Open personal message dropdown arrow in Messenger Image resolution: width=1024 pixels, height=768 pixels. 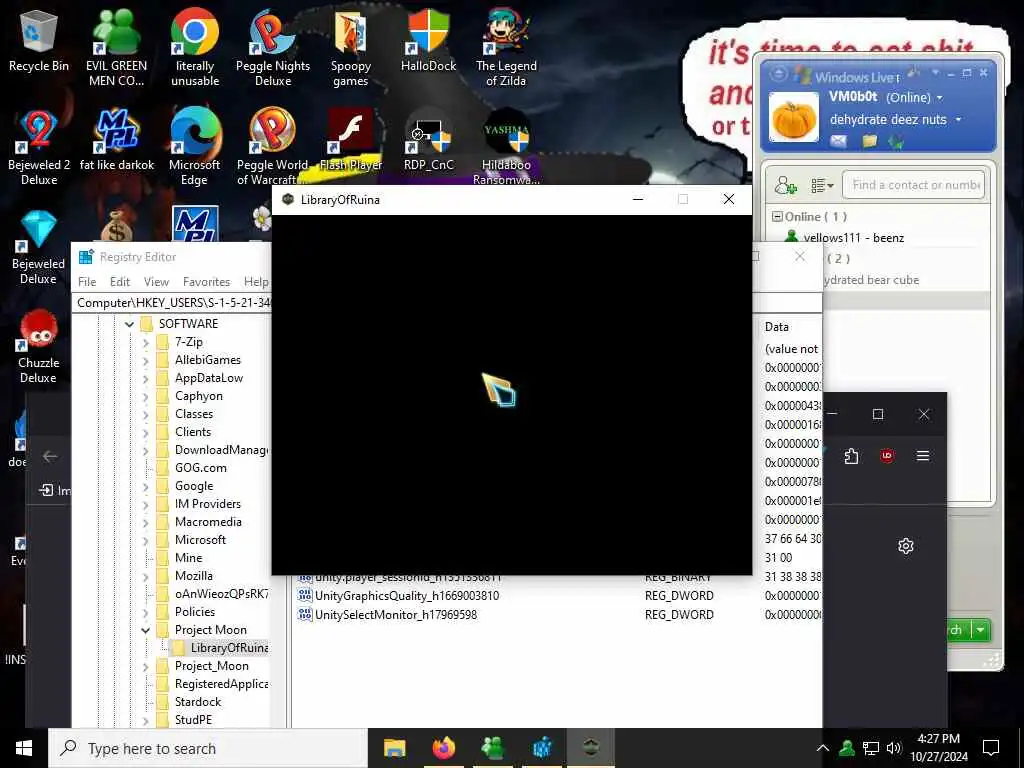pyautogui.click(x=959, y=120)
